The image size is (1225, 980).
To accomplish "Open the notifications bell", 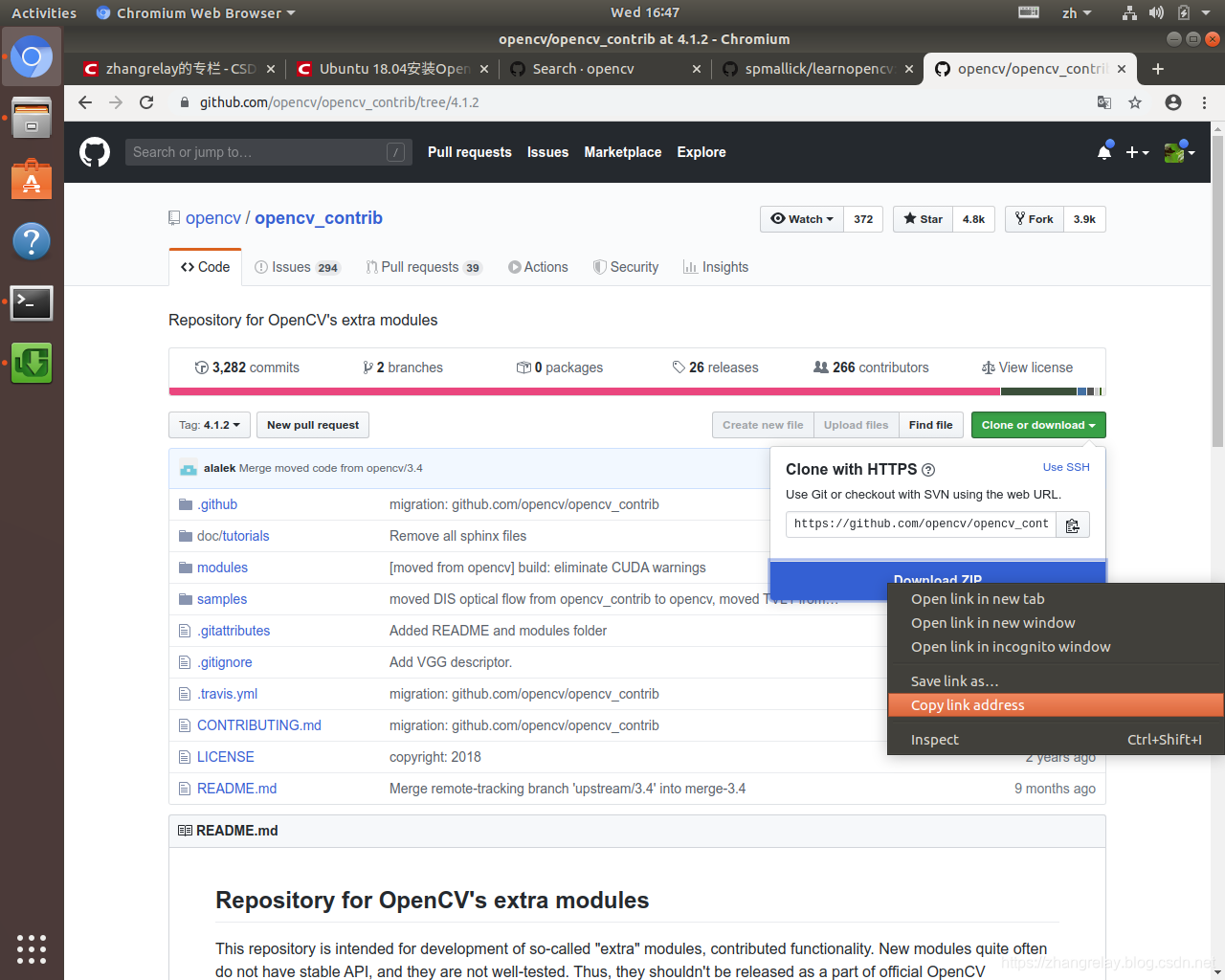I will click(1104, 152).
